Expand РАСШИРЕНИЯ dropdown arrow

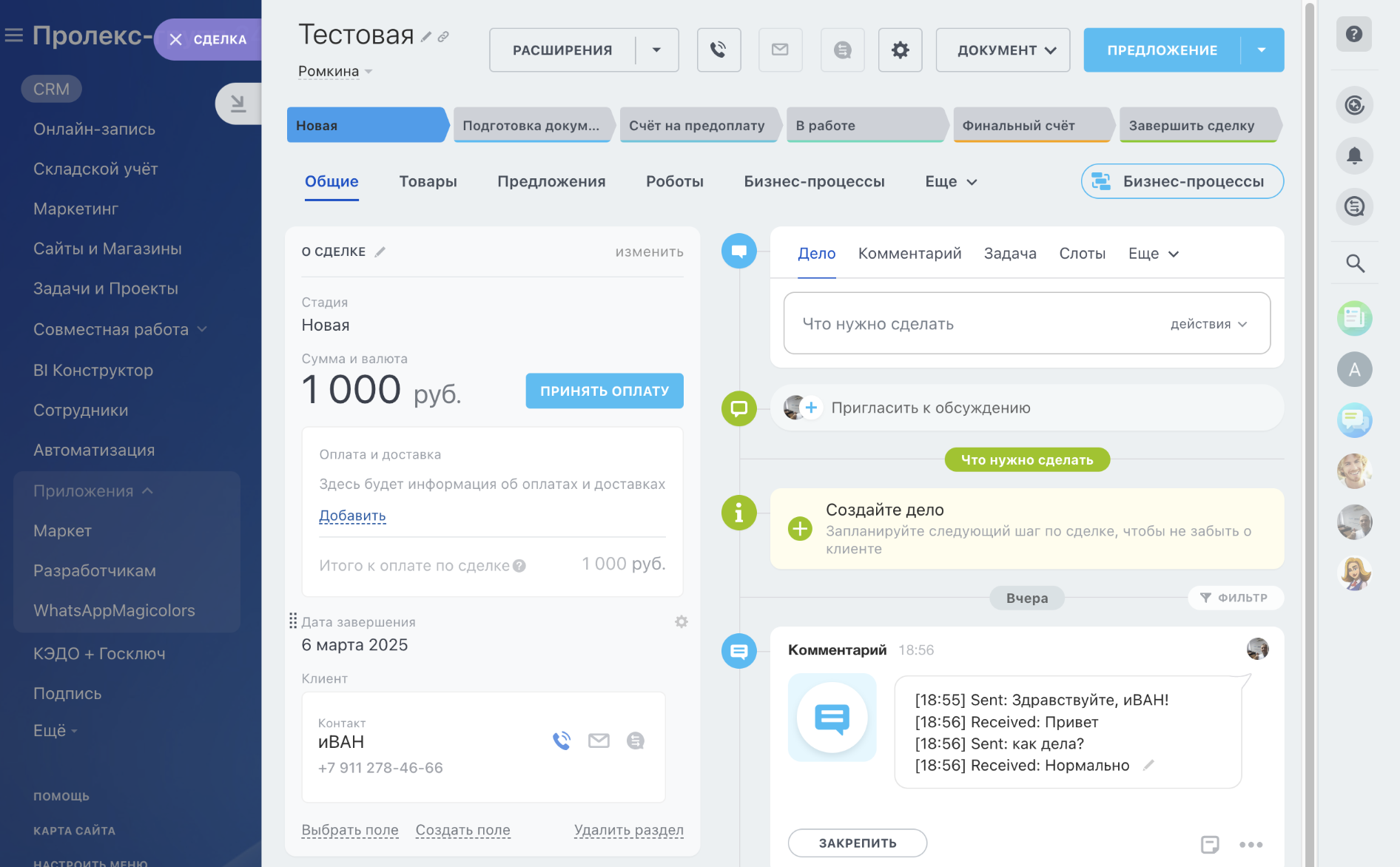point(656,50)
